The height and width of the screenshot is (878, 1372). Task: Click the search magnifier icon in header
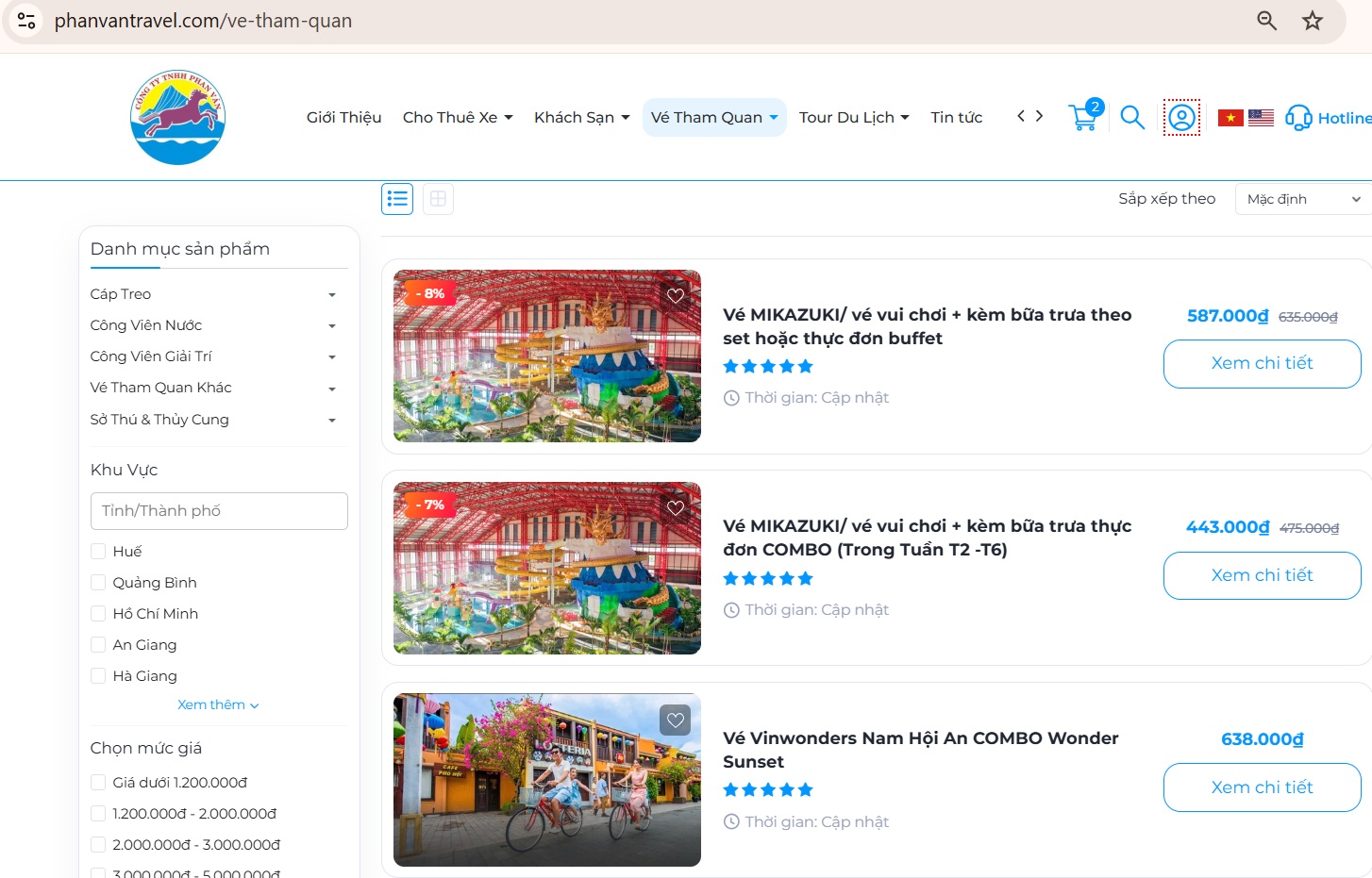[x=1132, y=118]
